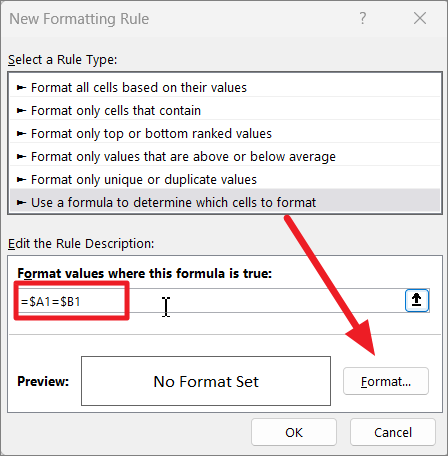Open the Format... options button
Image resolution: width=448 pixels, height=456 pixels.
tap(386, 381)
